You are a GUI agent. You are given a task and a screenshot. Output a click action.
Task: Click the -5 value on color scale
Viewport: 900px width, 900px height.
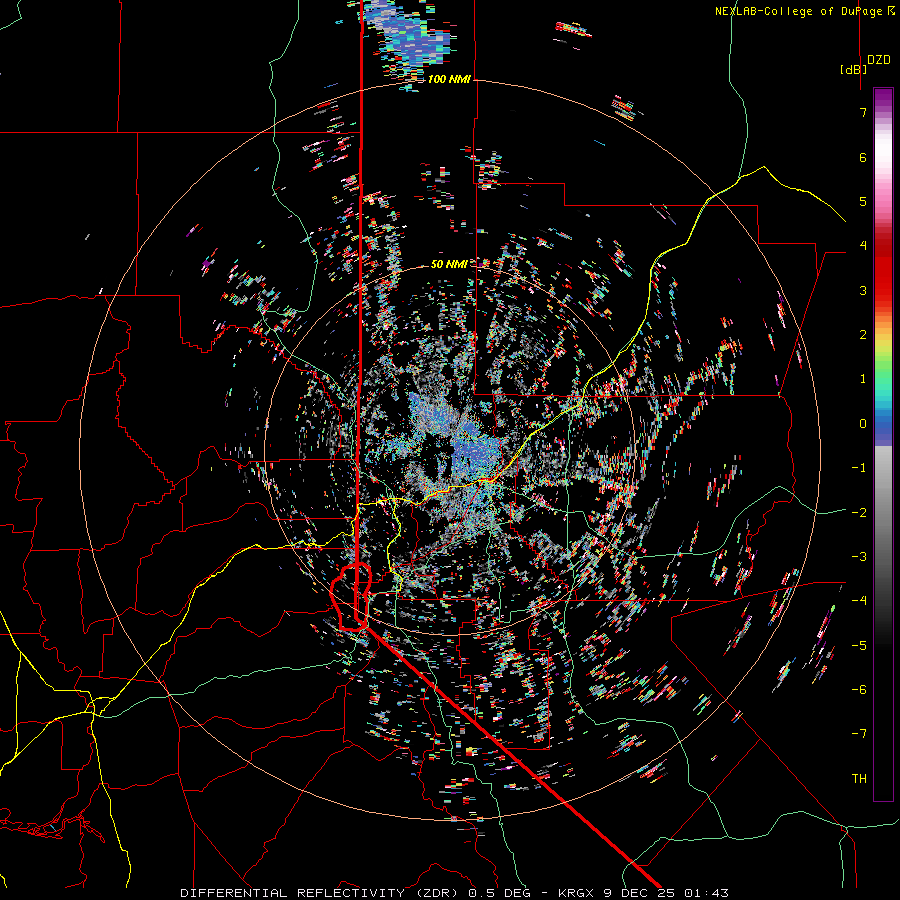(859, 646)
